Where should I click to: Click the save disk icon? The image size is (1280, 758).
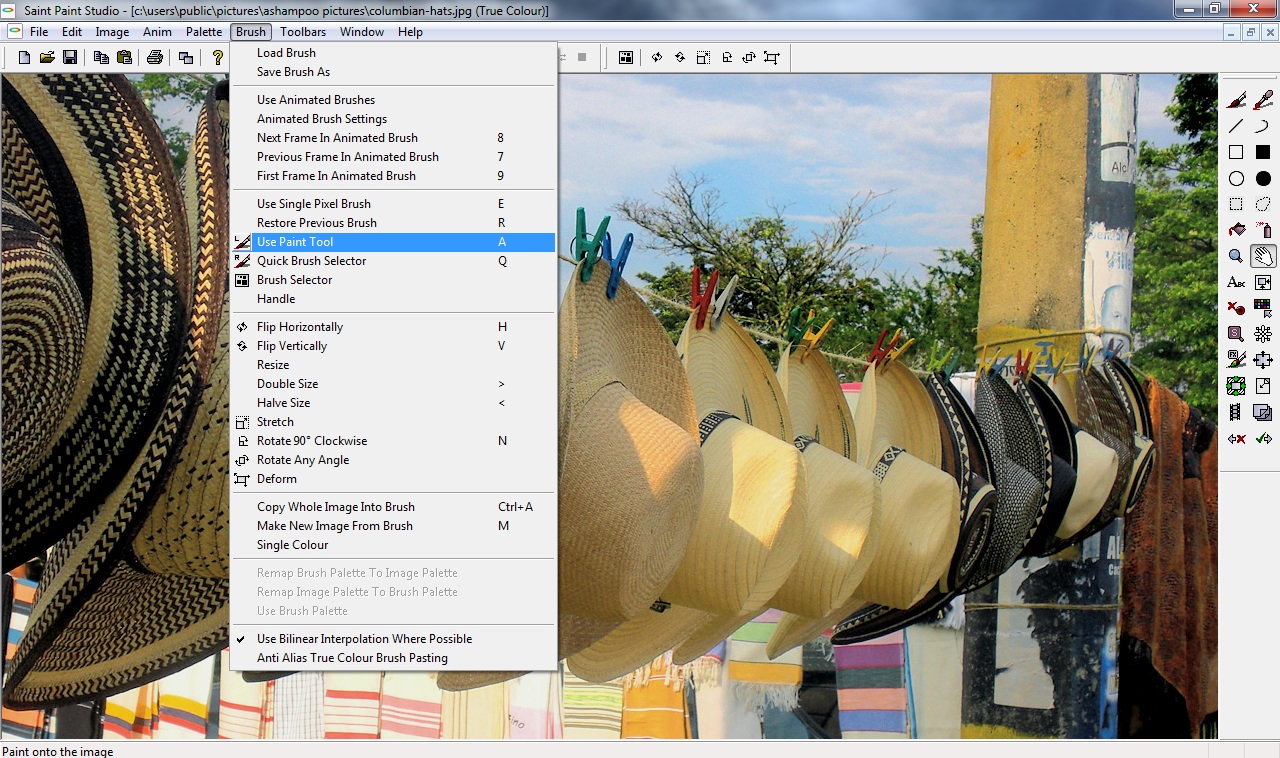point(70,57)
